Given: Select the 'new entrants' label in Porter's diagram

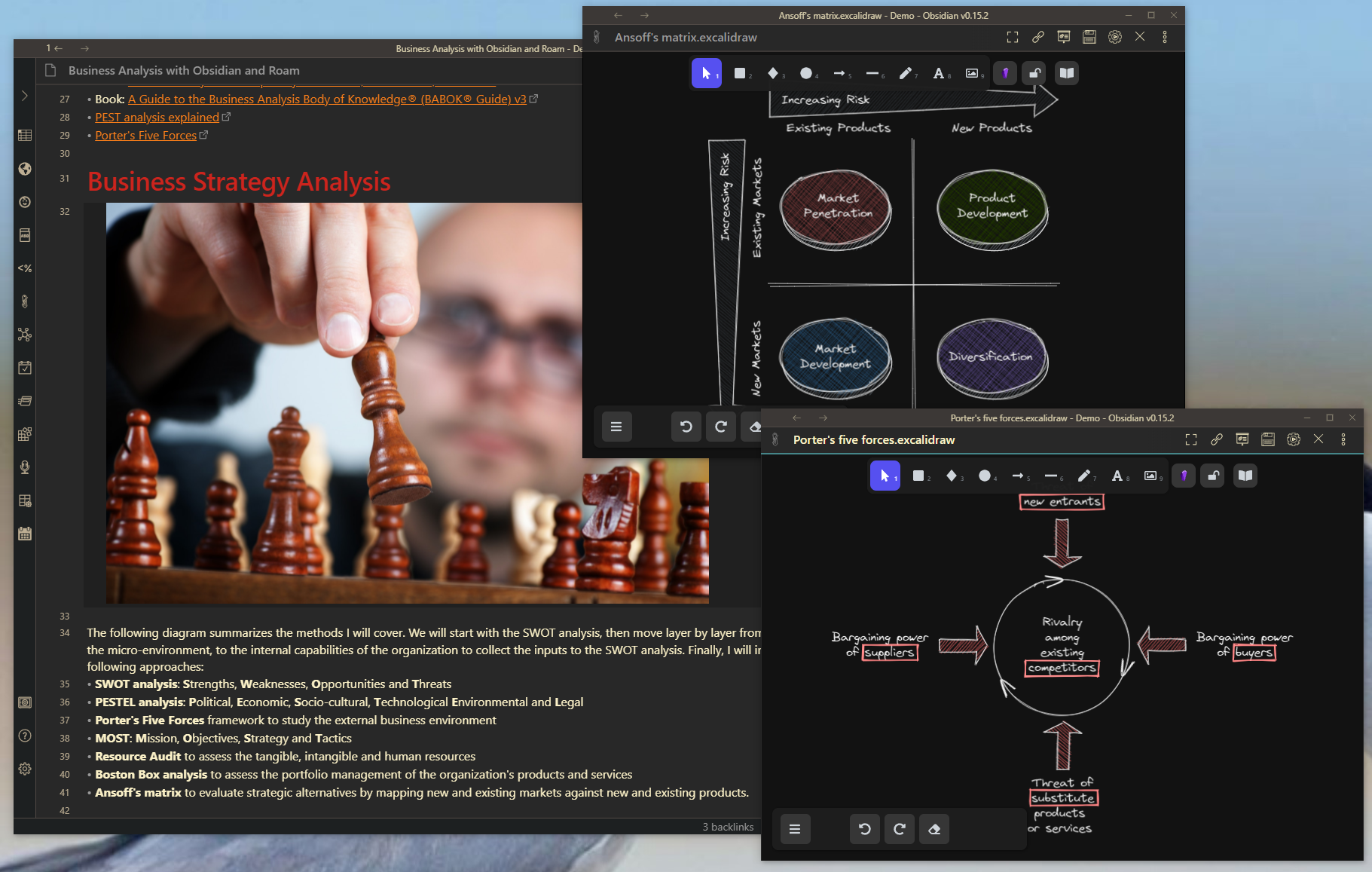Looking at the screenshot, I should (x=1062, y=502).
